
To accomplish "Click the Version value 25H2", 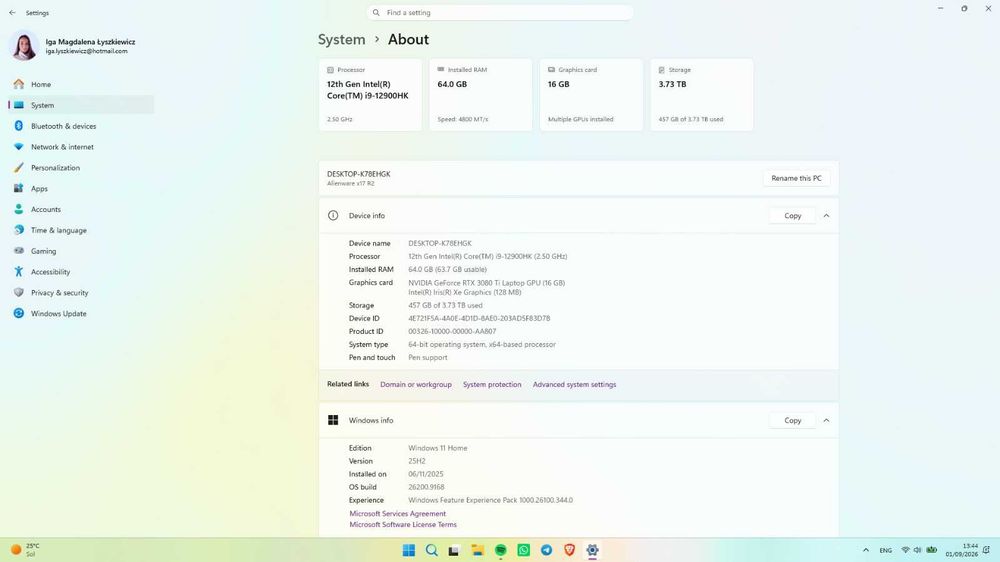I will pos(416,461).
